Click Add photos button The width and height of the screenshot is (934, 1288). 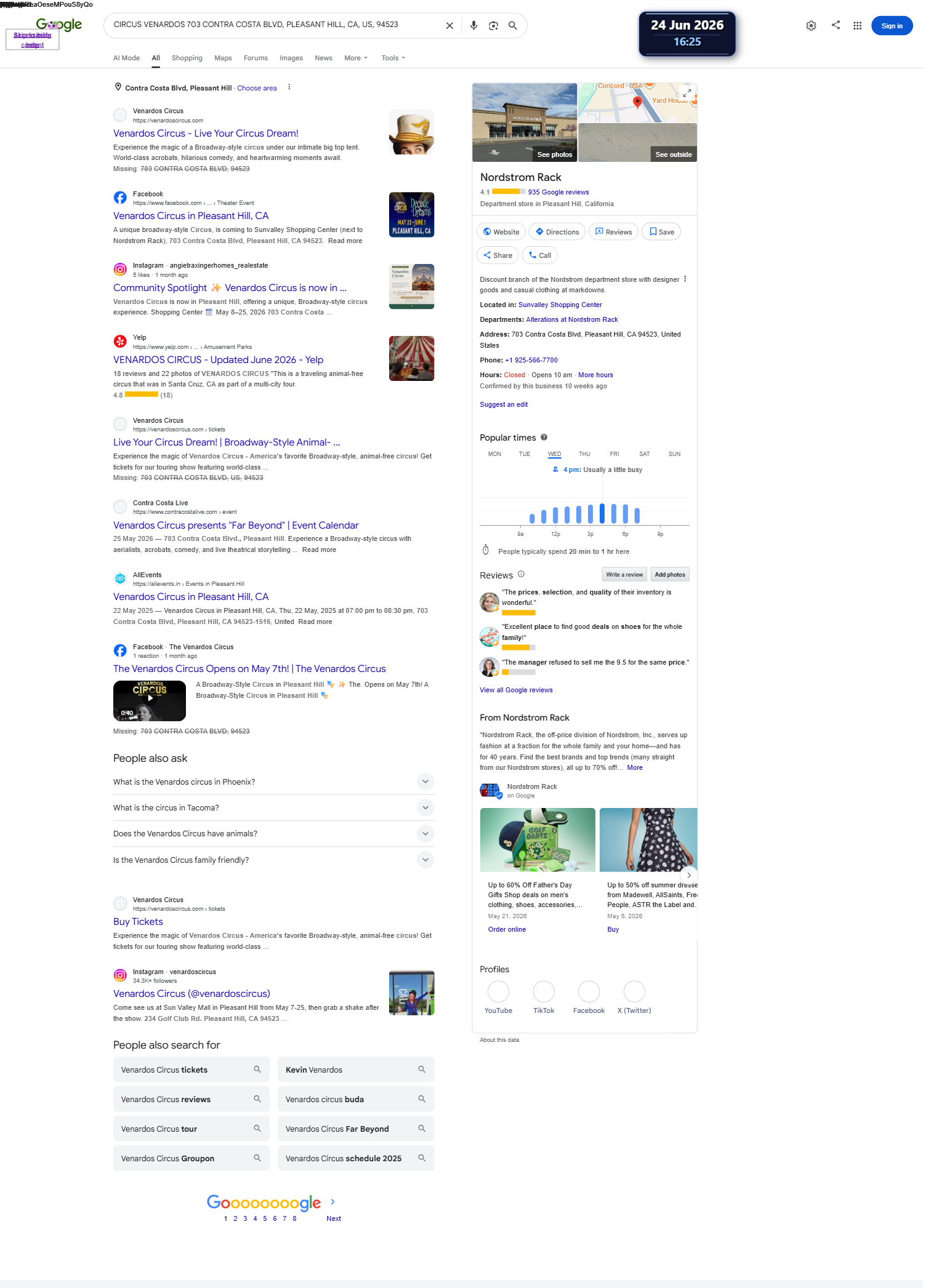(x=670, y=574)
